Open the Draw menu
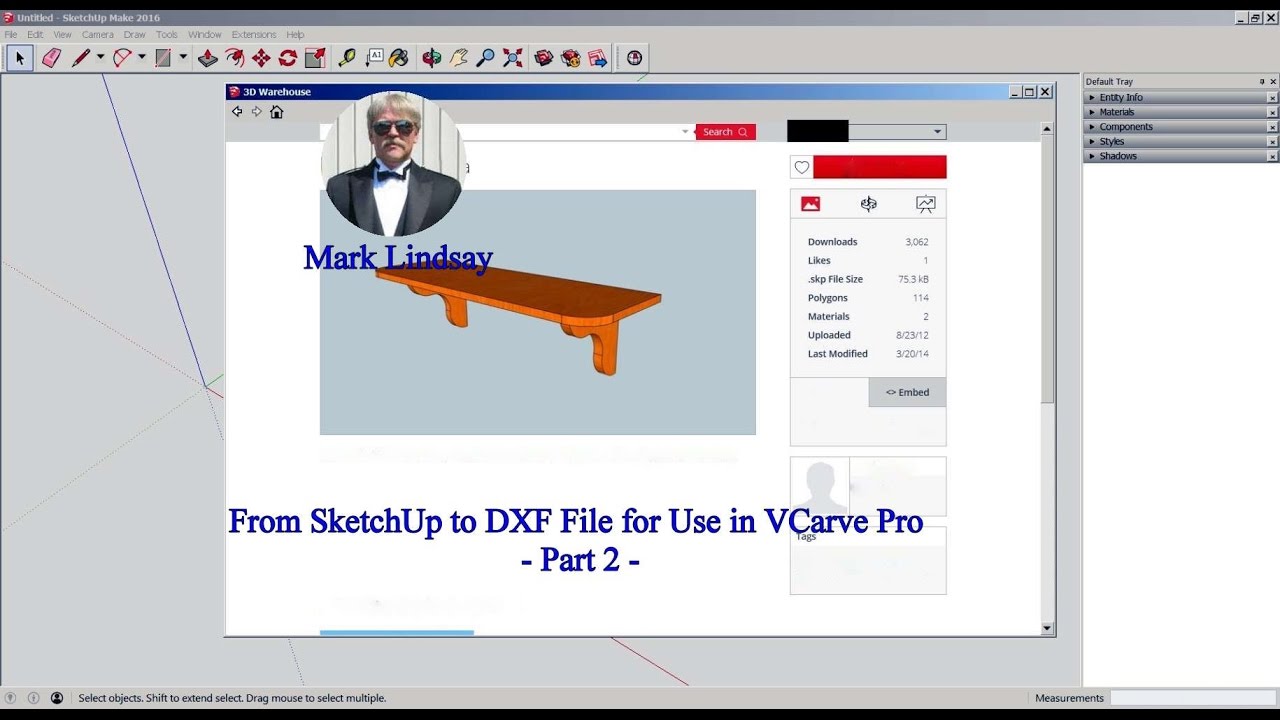Screen dimensions: 1280x720 [x=135, y=35]
